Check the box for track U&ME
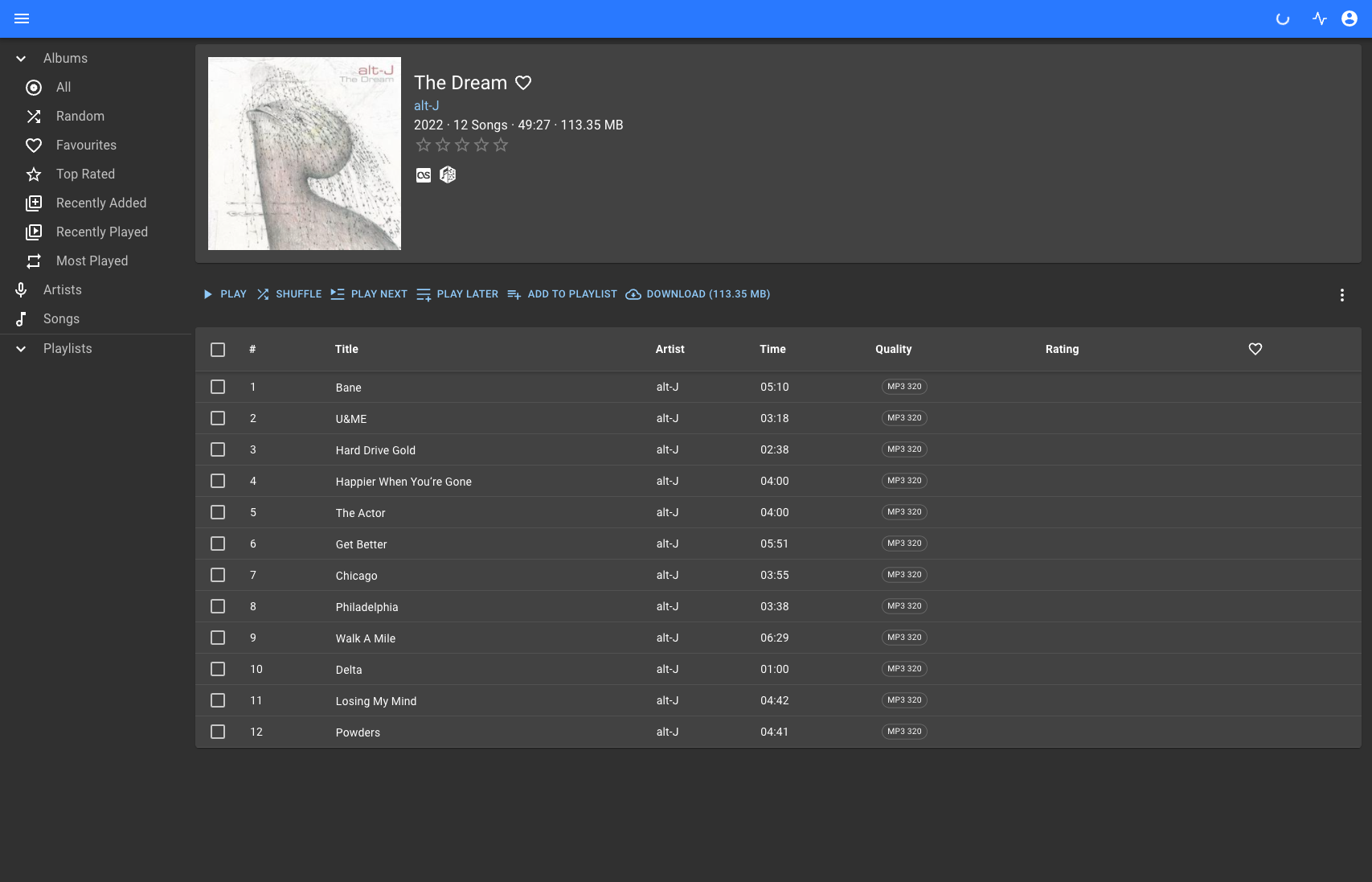 tap(218, 418)
